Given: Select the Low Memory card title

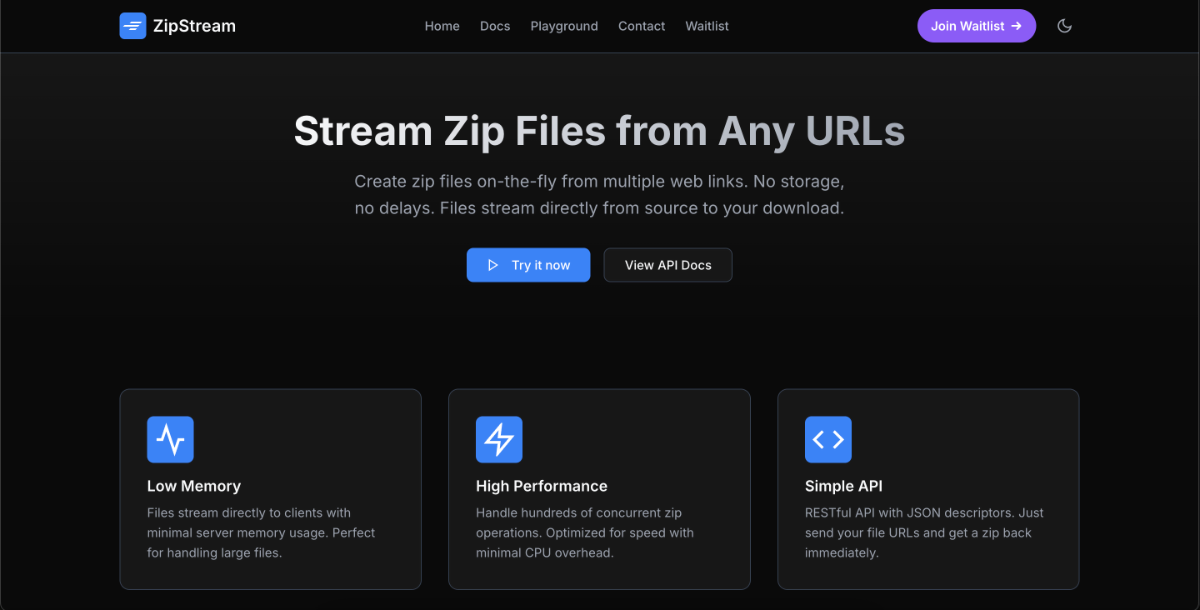Looking at the screenshot, I should tap(194, 486).
